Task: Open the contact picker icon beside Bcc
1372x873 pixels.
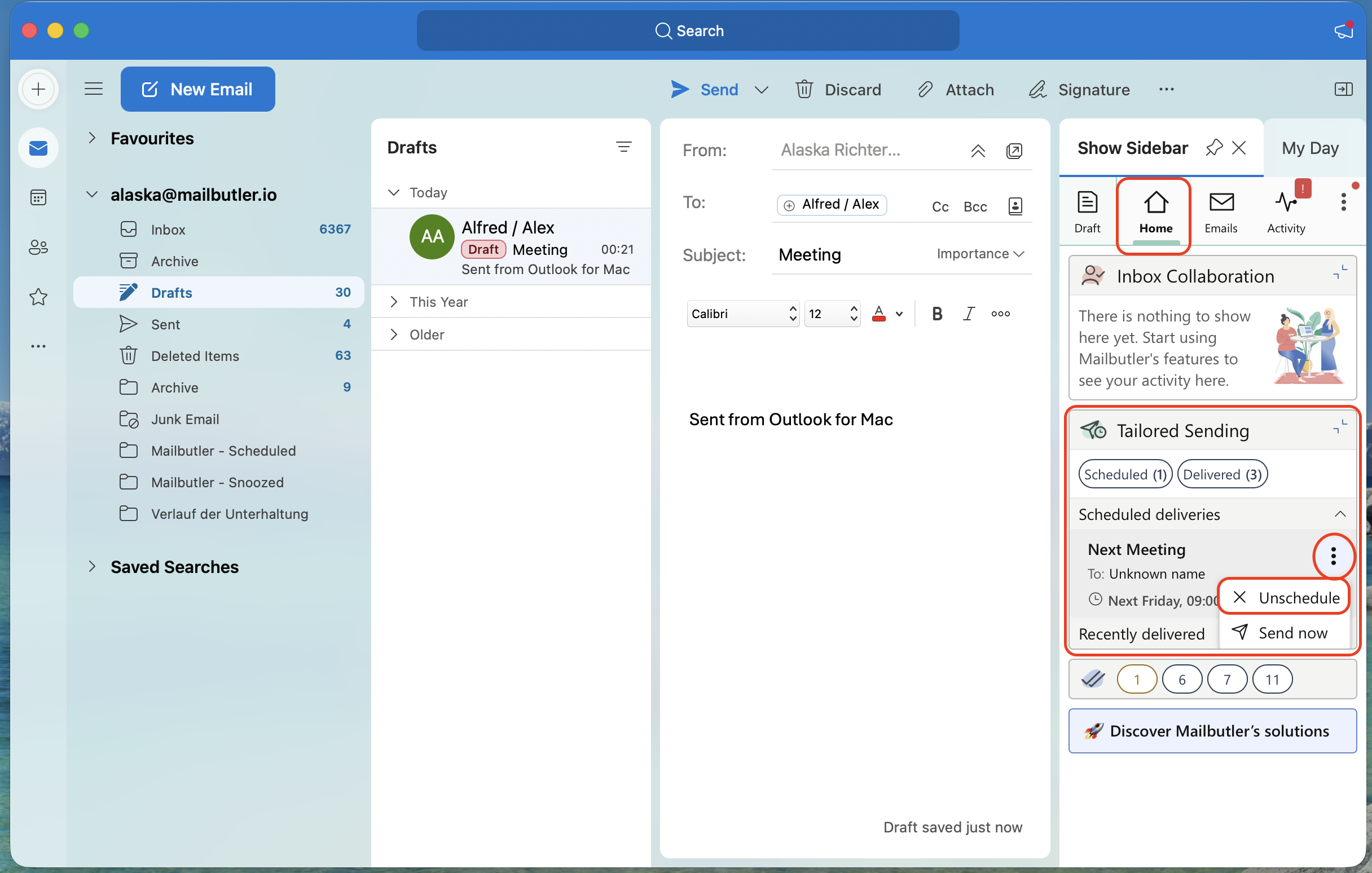Action: [1015, 206]
